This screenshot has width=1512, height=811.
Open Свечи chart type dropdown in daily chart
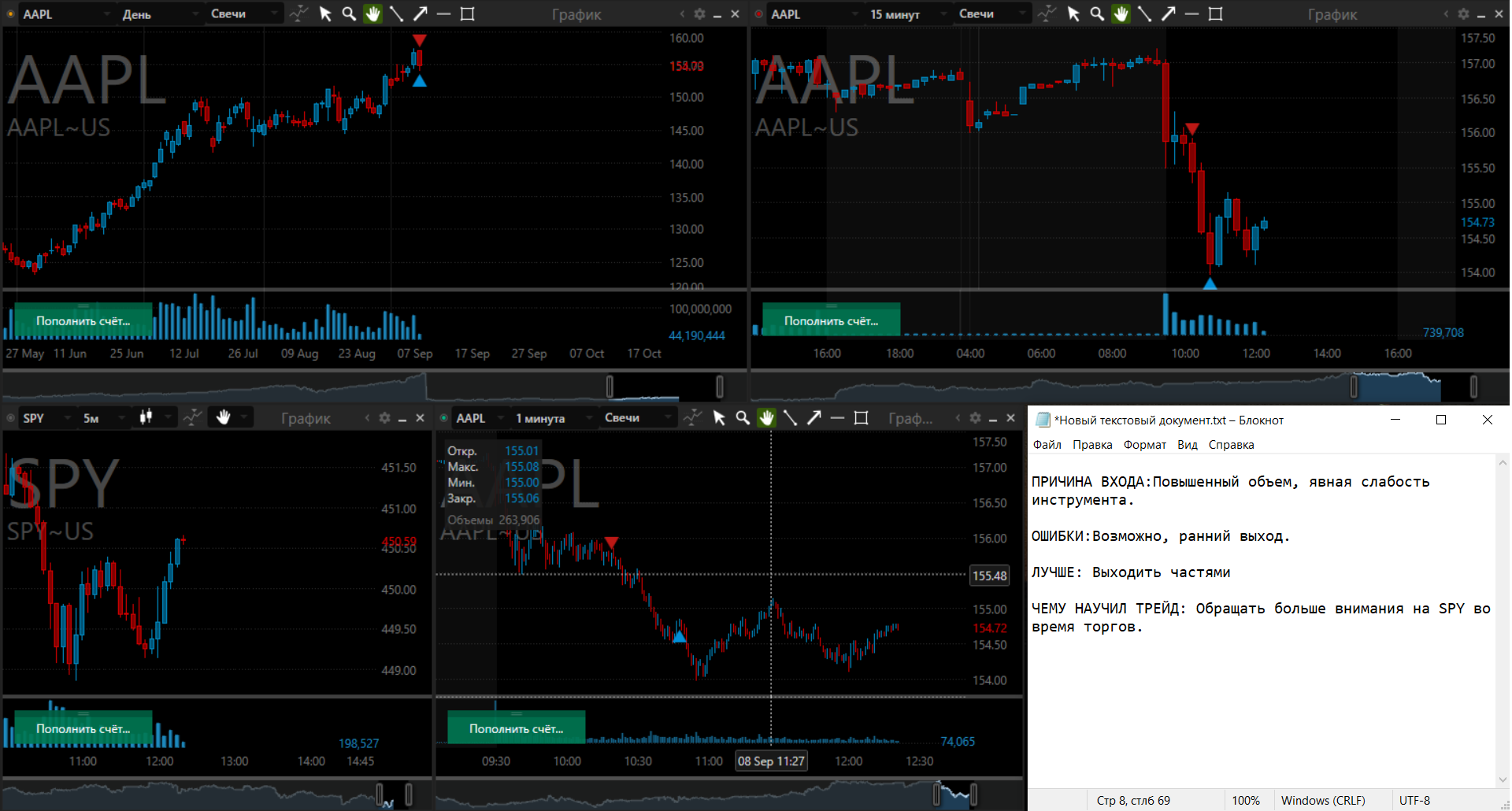pos(244,14)
